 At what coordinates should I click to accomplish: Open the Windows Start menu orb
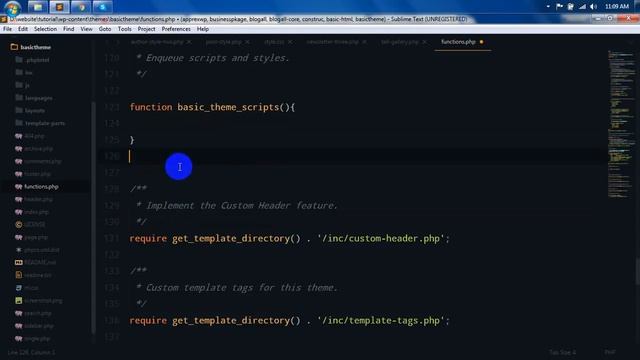pyautogui.click(x=12, y=7)
